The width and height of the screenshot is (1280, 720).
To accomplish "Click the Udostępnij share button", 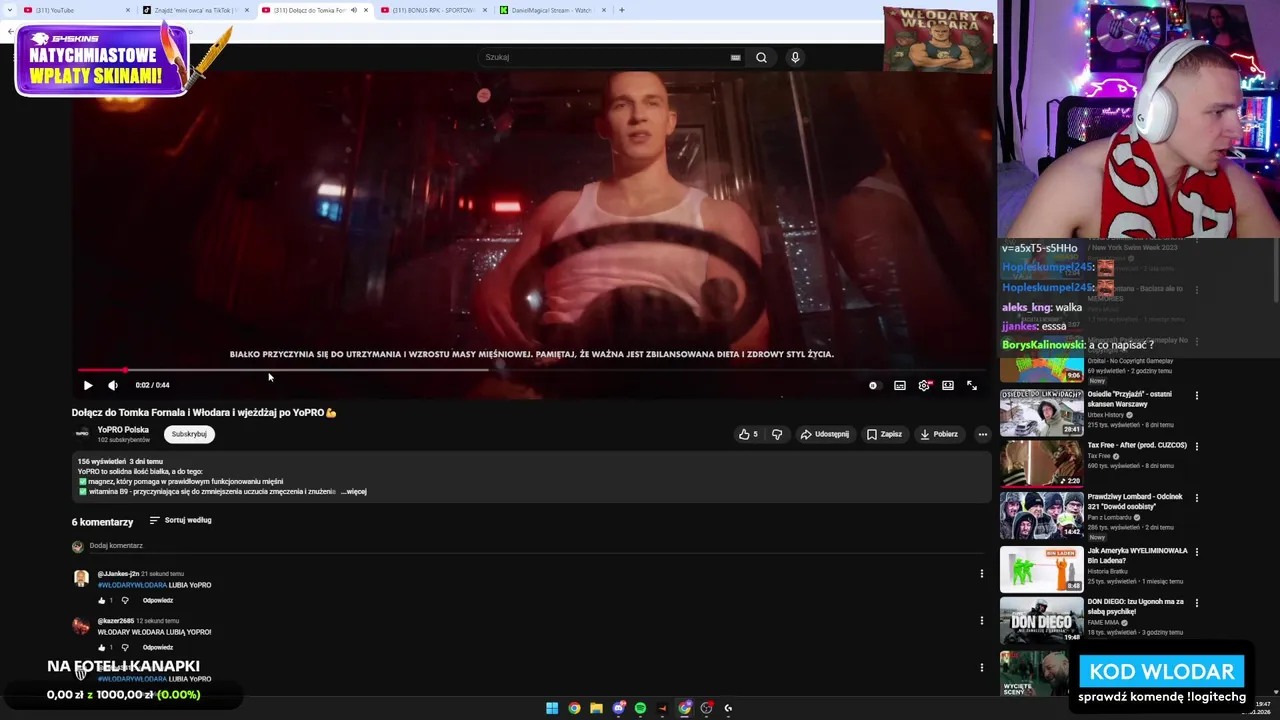I will (824, 434).
